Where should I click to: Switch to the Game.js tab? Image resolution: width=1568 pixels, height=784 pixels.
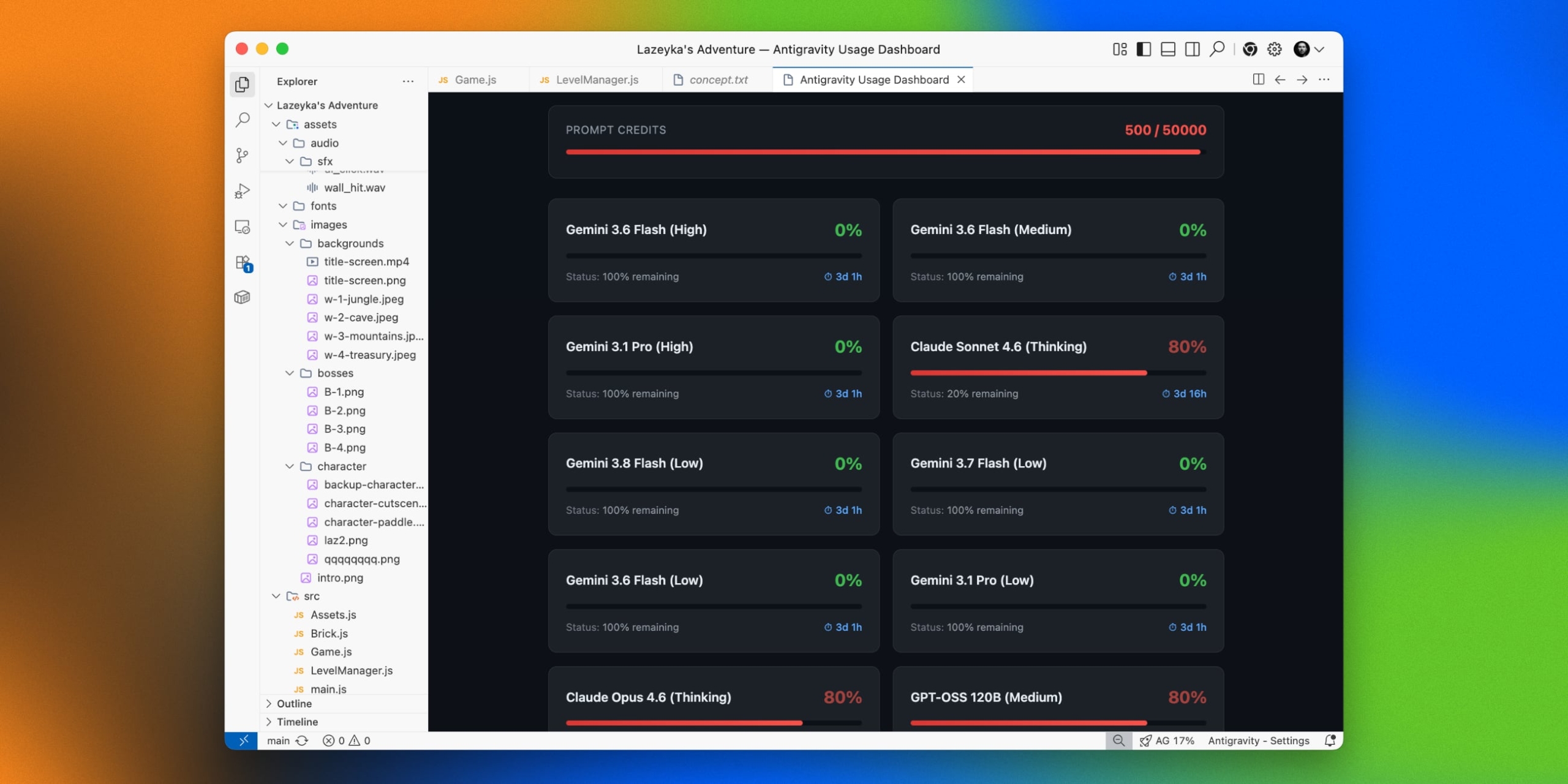478,80
